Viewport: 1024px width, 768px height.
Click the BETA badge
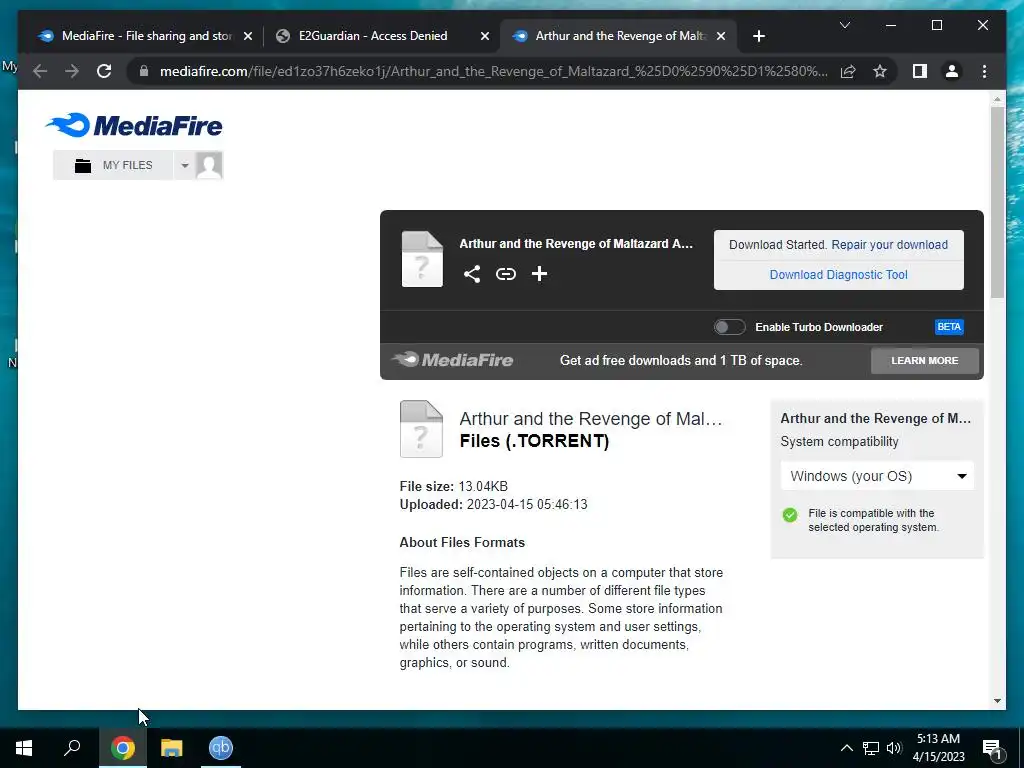pyautogui.click(x=949, y=327)
